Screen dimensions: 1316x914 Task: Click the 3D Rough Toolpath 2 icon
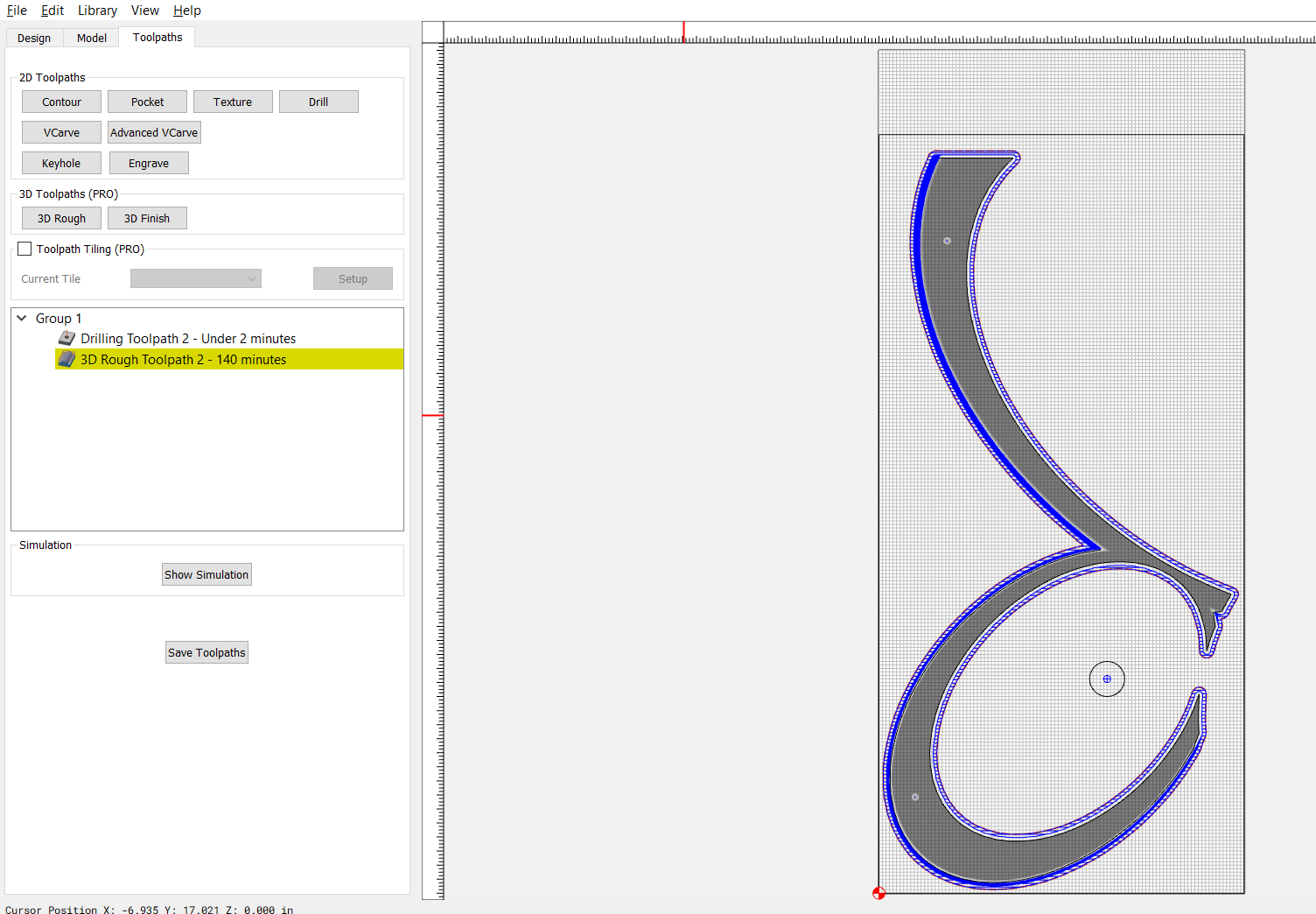pos(66,359)
